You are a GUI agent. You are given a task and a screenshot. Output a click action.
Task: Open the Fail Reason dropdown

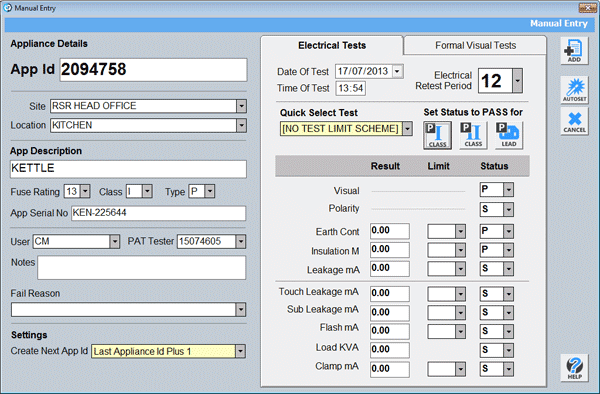[240, 309]
